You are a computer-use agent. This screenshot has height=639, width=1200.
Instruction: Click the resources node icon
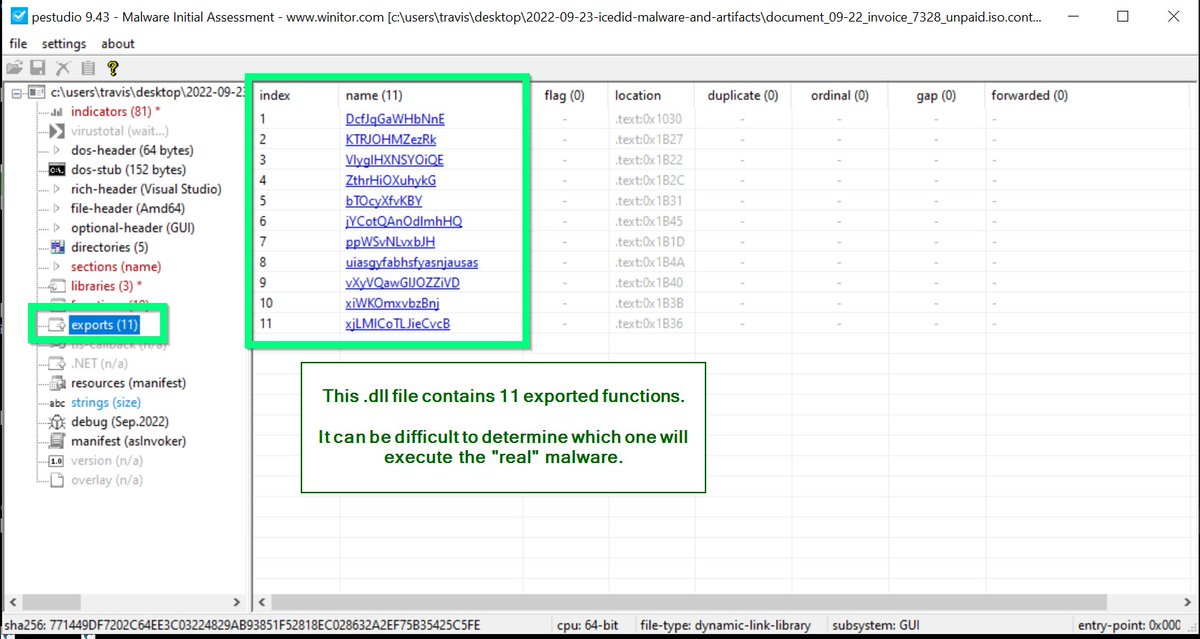(x=57, y=383)
